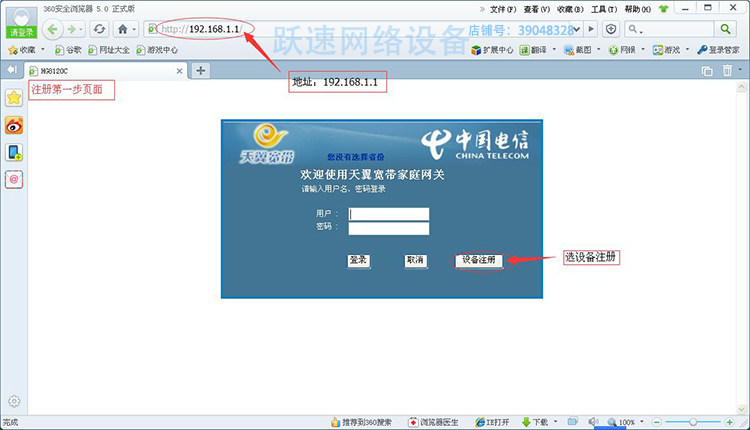Screen dimensions: 750x430
Task: Open the mobile phone sidebar icon
Action: [14, 153]
